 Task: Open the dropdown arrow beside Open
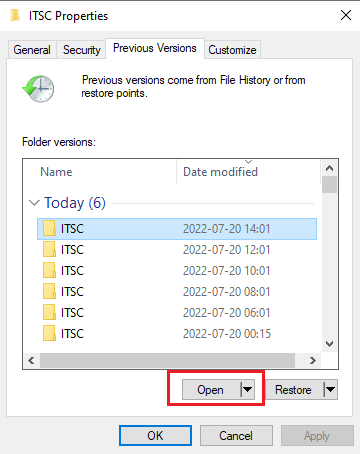coord(247,389)
